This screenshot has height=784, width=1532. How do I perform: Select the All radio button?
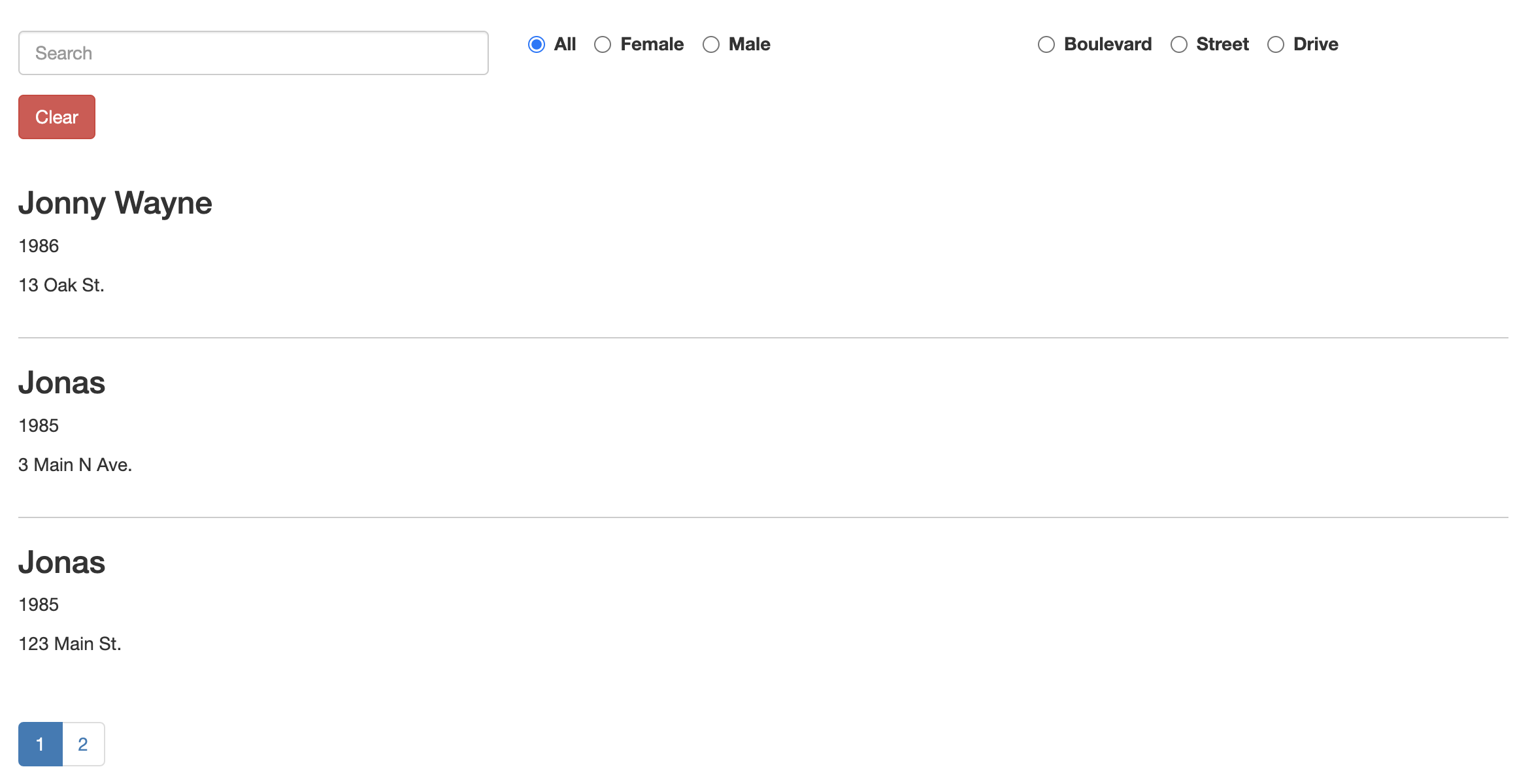coord(536,44)
